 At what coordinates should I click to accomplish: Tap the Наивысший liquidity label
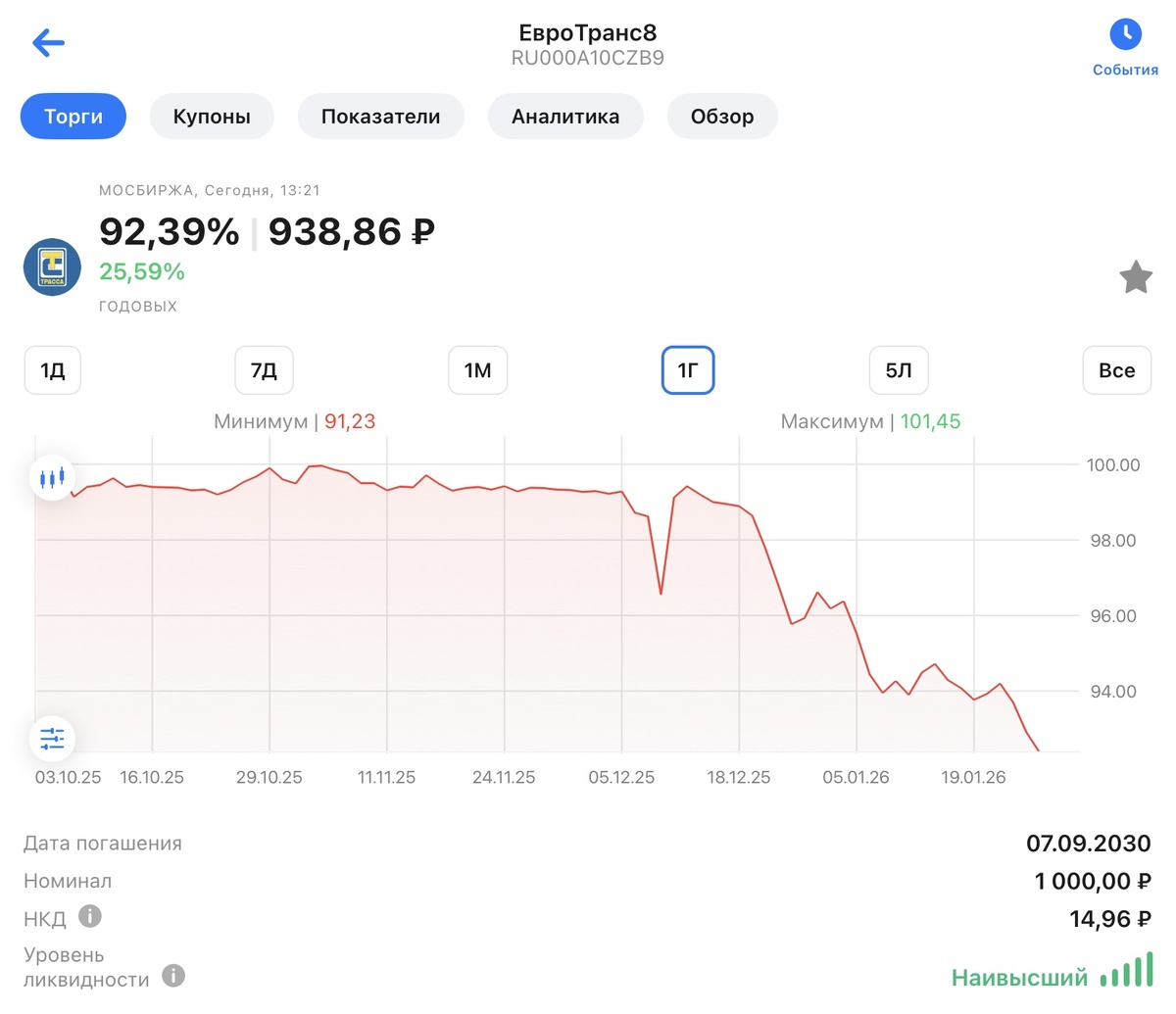[x=1019, y=978]
